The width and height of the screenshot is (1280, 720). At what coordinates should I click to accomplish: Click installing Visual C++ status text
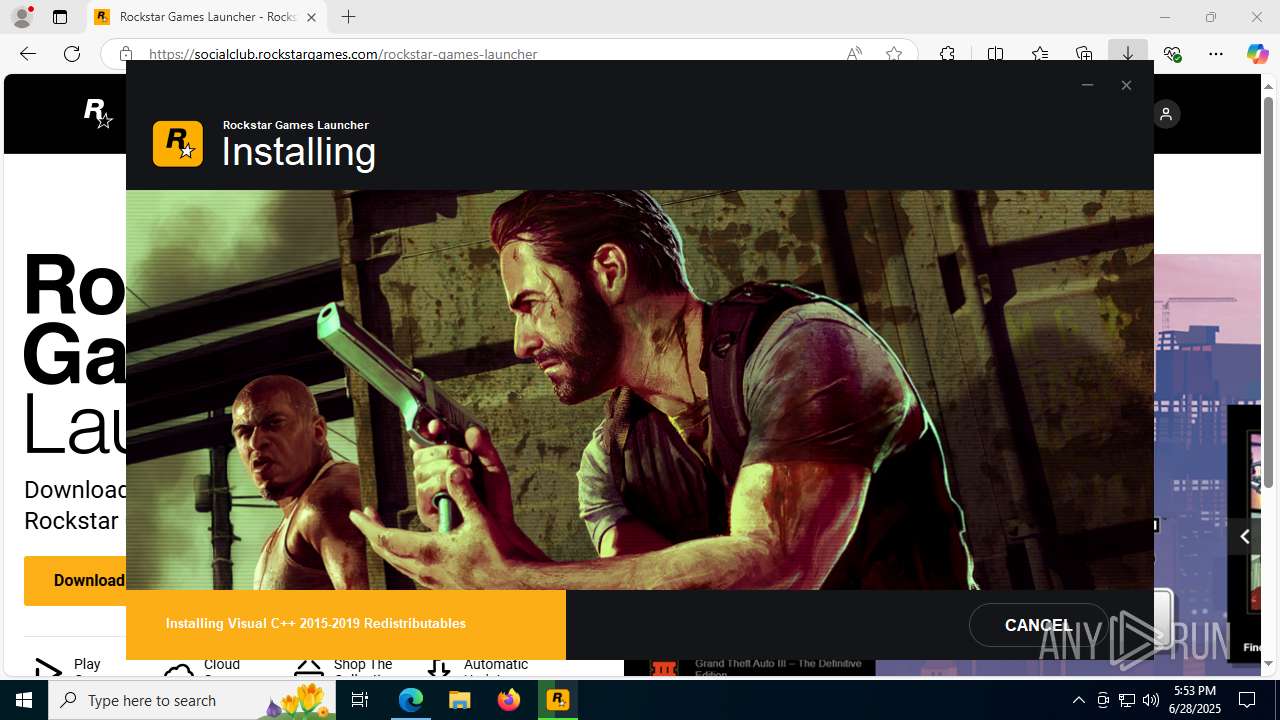point(316,623)
